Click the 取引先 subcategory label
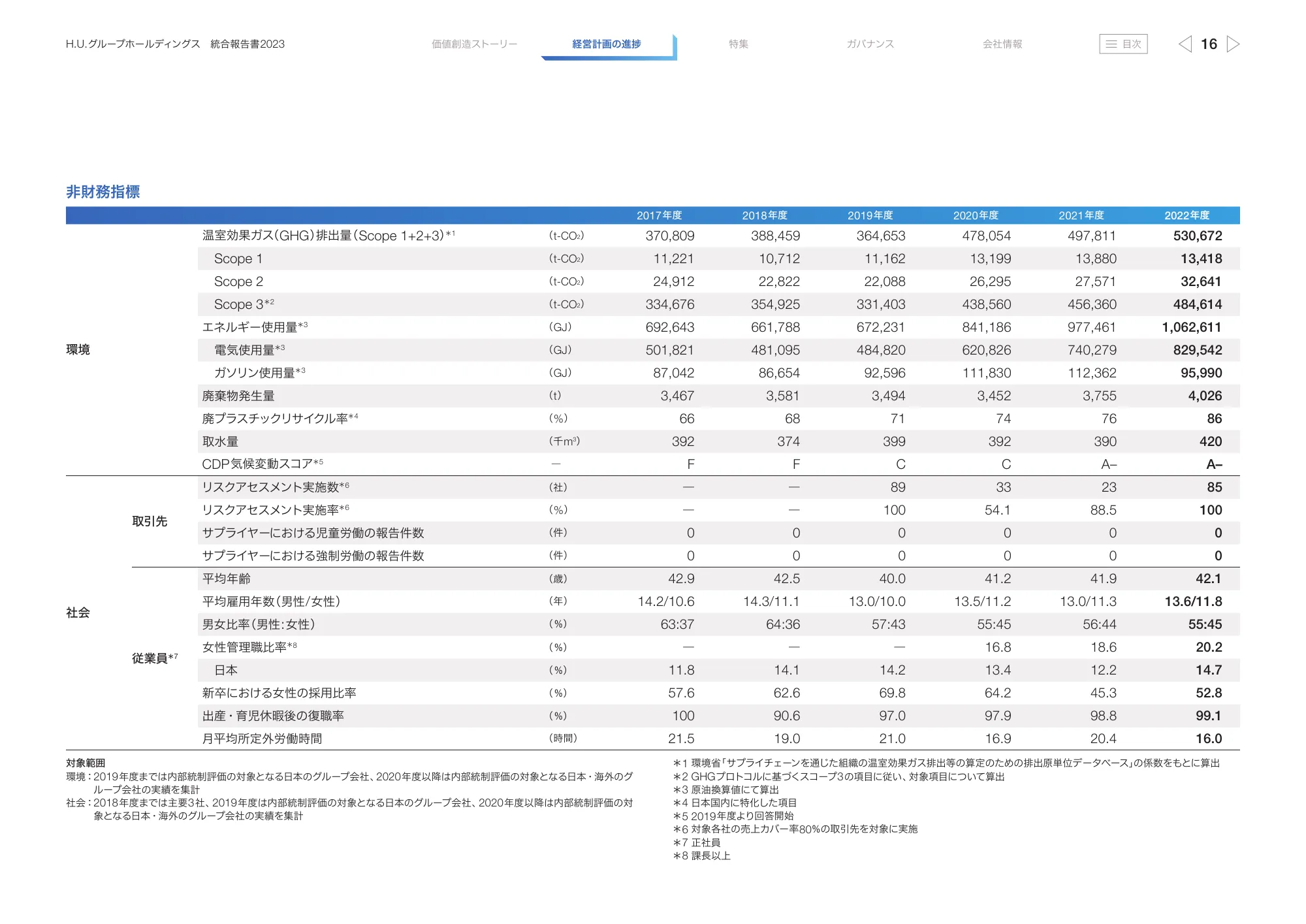This screenshot has width=1306, height=924. click(x=150, y=521)
